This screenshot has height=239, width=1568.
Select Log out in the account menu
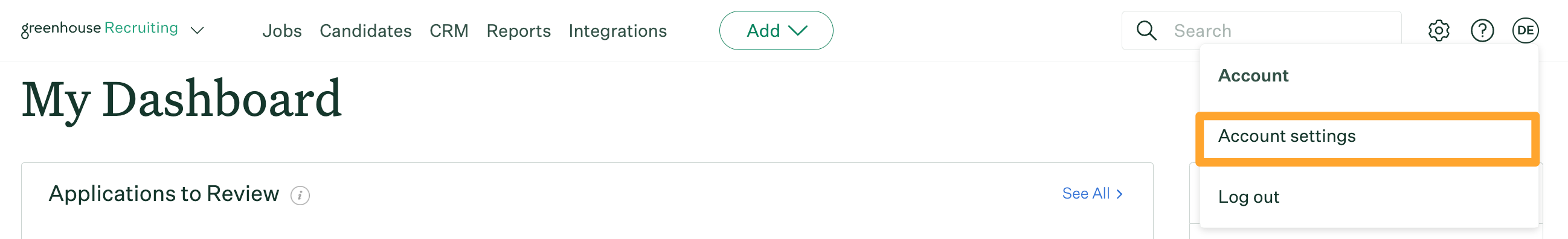click(1248, 197)
